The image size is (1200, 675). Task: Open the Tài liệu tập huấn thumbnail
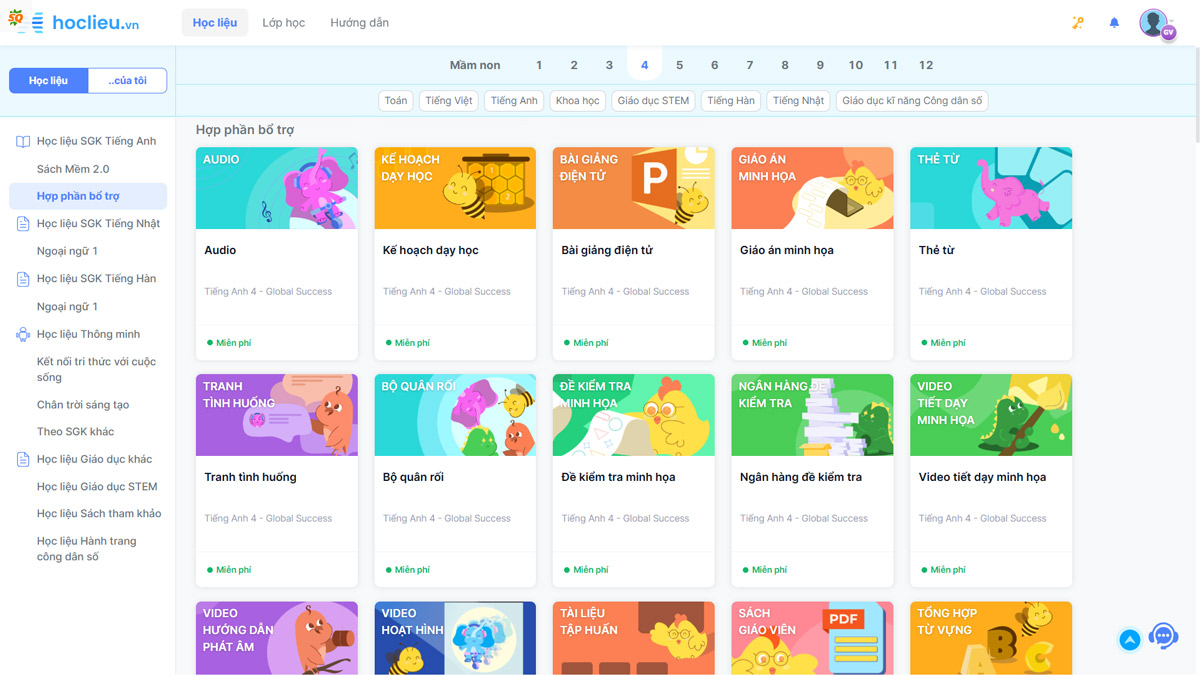pos(634,638)
